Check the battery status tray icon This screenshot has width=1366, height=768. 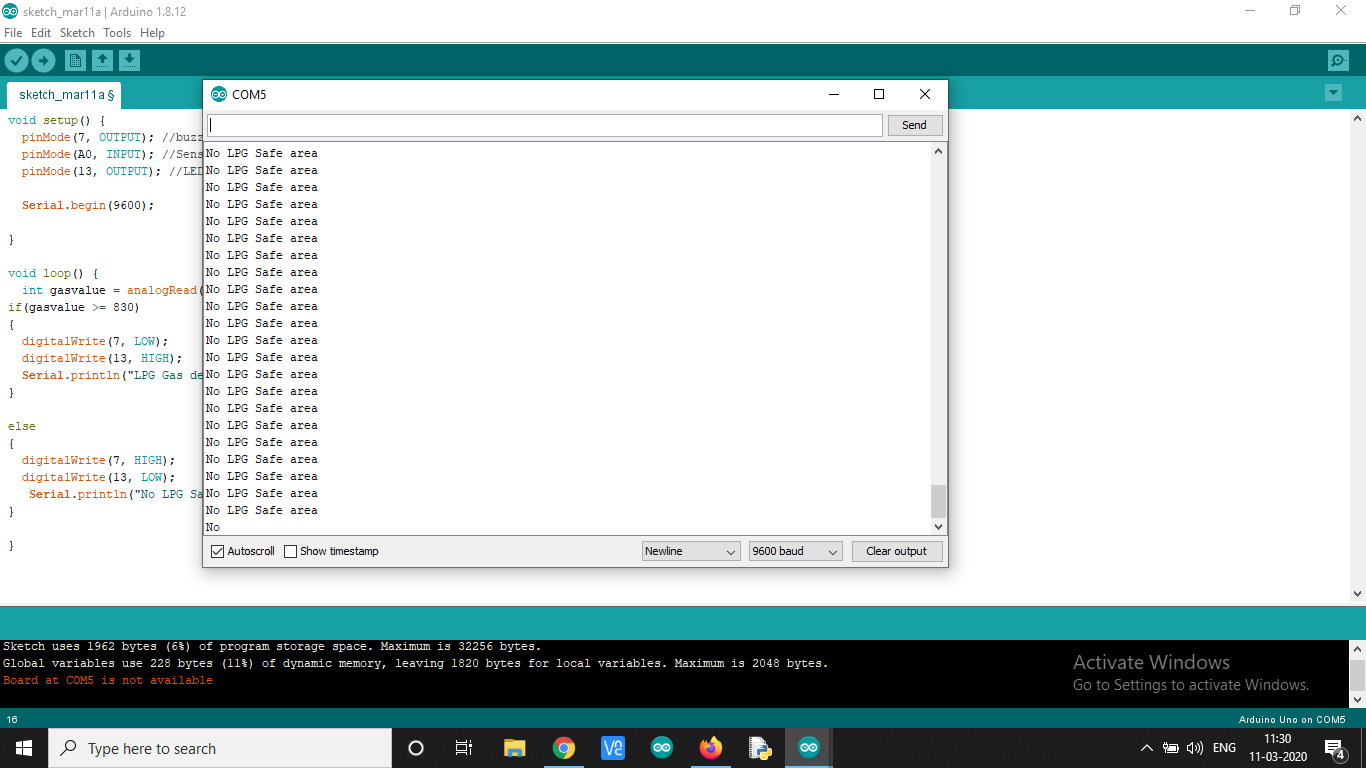(1171, 748)
